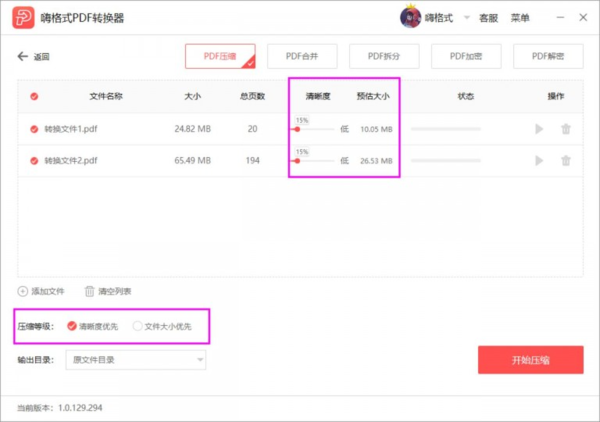Click the 清空列表 trash icon
600x422 pixels.
tap(89, 291)
